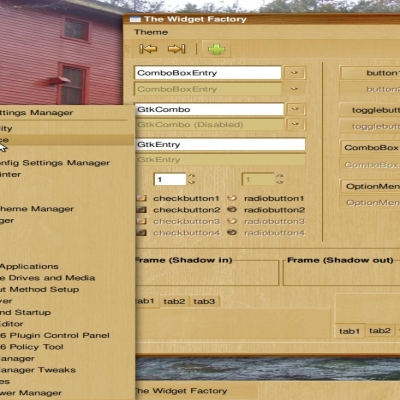Select tab2 in the bottom-tab notebook
Screen dimensions: 400x400
pyautogui.click(x=380, y=331)
